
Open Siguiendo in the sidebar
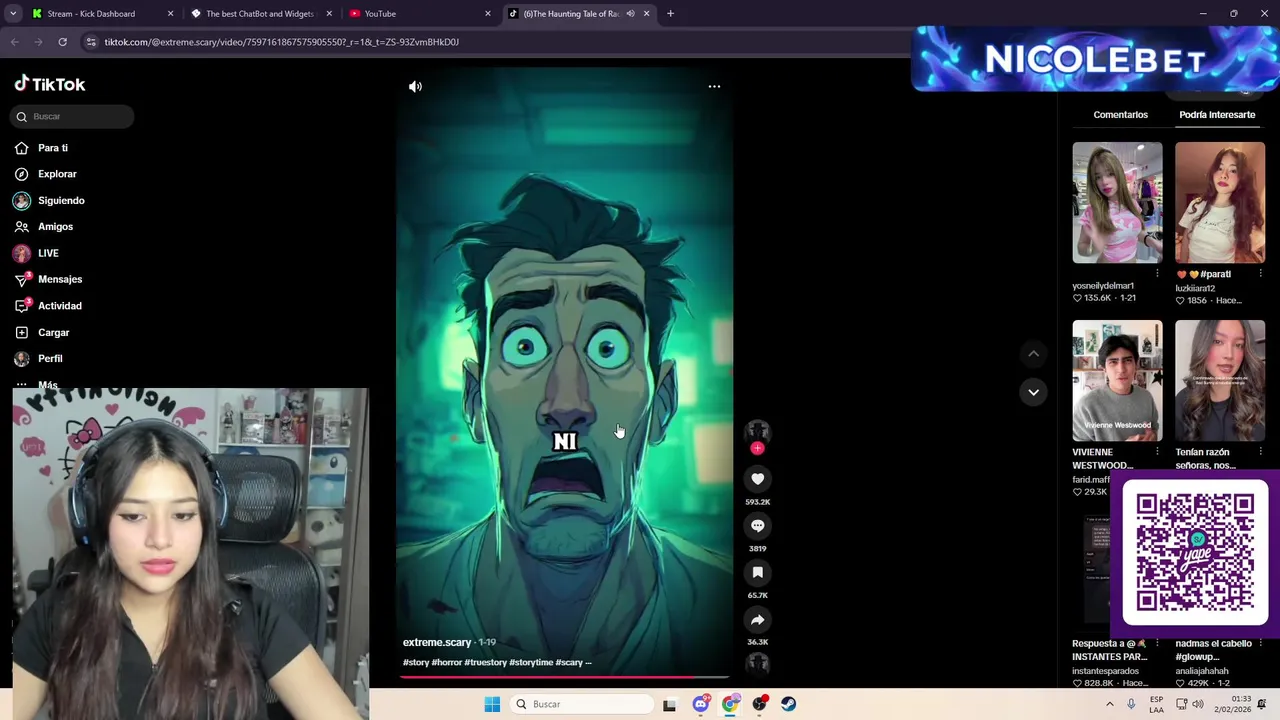point(61,200)
